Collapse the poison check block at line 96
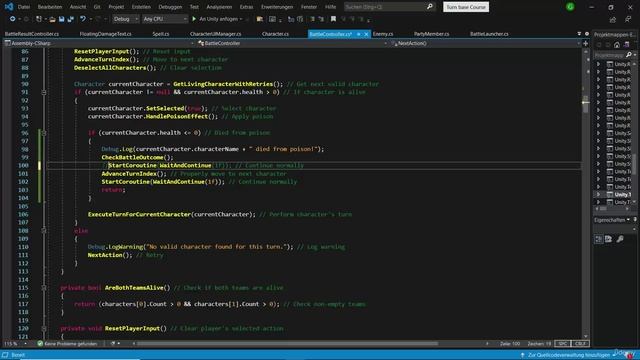This screenshot has height=360, width=640. 44,133
